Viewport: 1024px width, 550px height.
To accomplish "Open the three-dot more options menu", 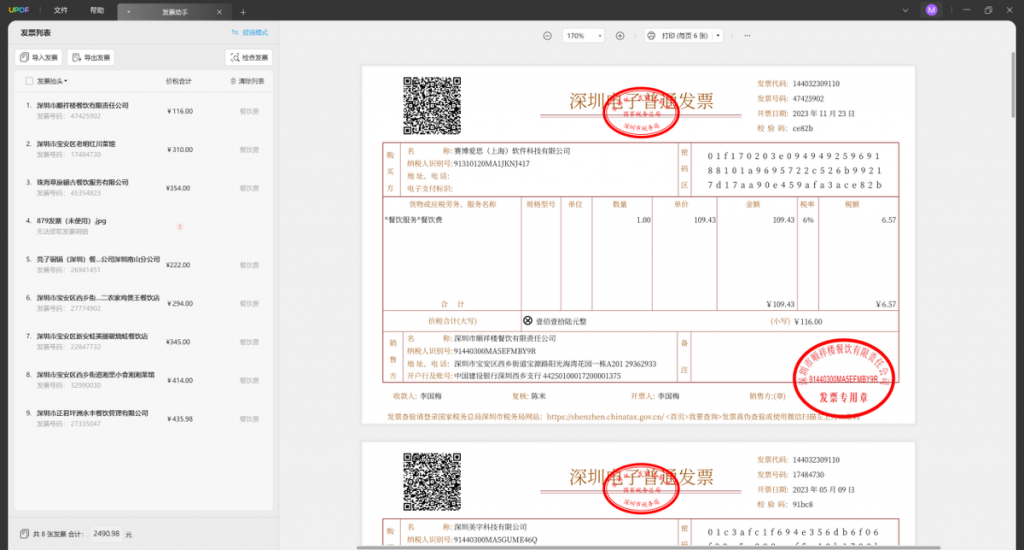I will 747,36.
